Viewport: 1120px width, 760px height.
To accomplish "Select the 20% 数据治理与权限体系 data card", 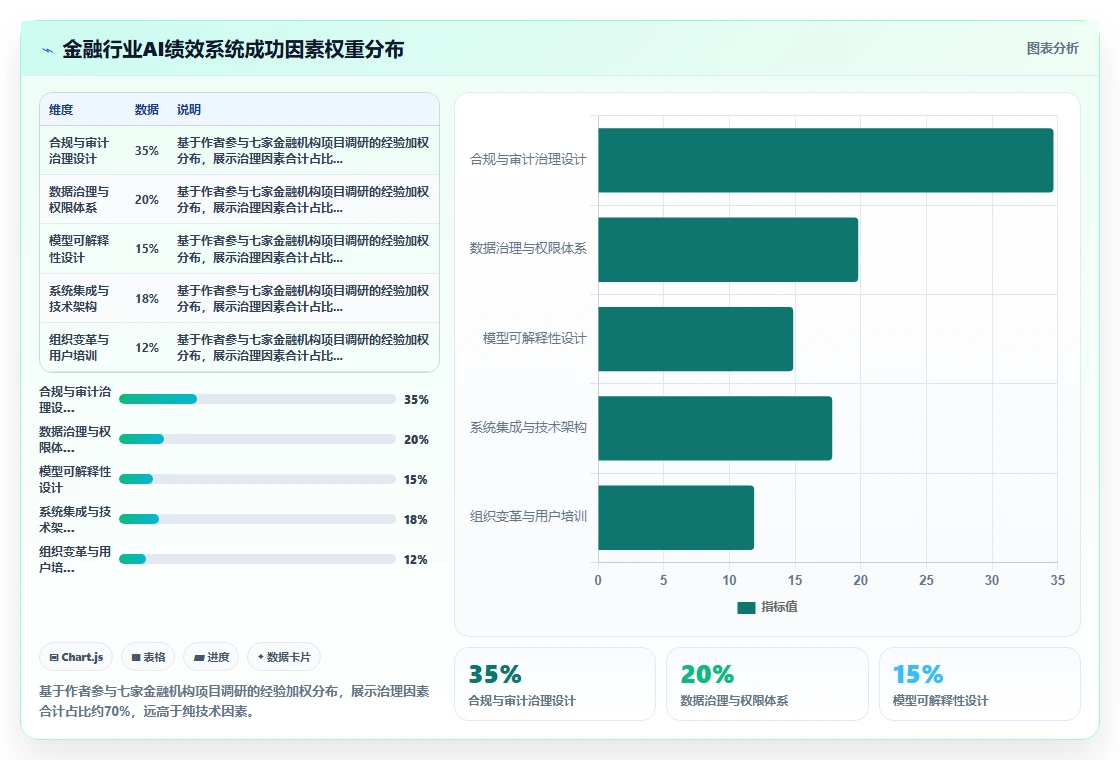I will coord(767,684).
